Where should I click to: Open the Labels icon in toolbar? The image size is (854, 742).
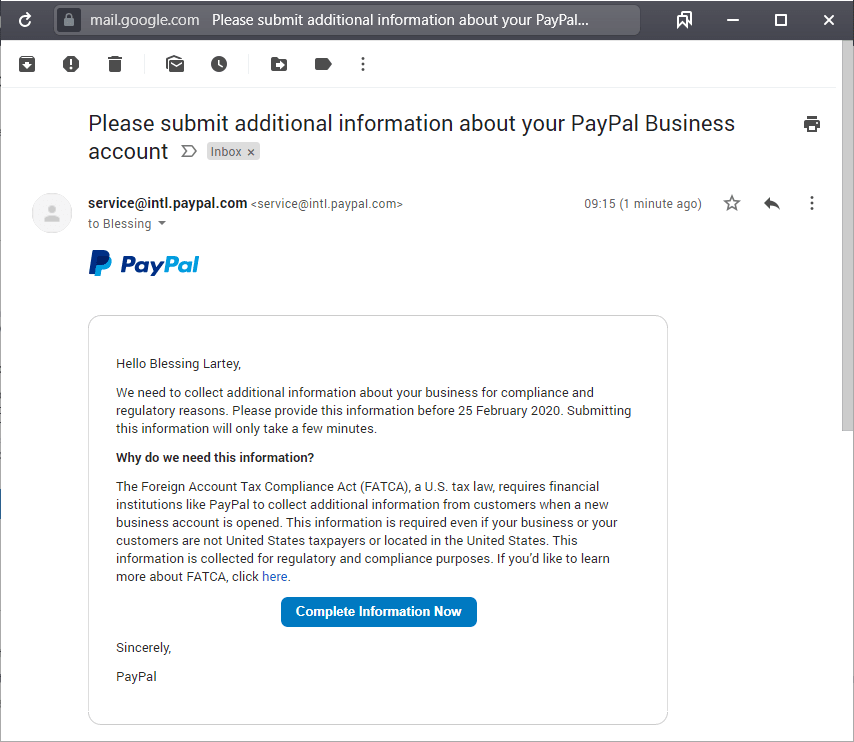323,64
